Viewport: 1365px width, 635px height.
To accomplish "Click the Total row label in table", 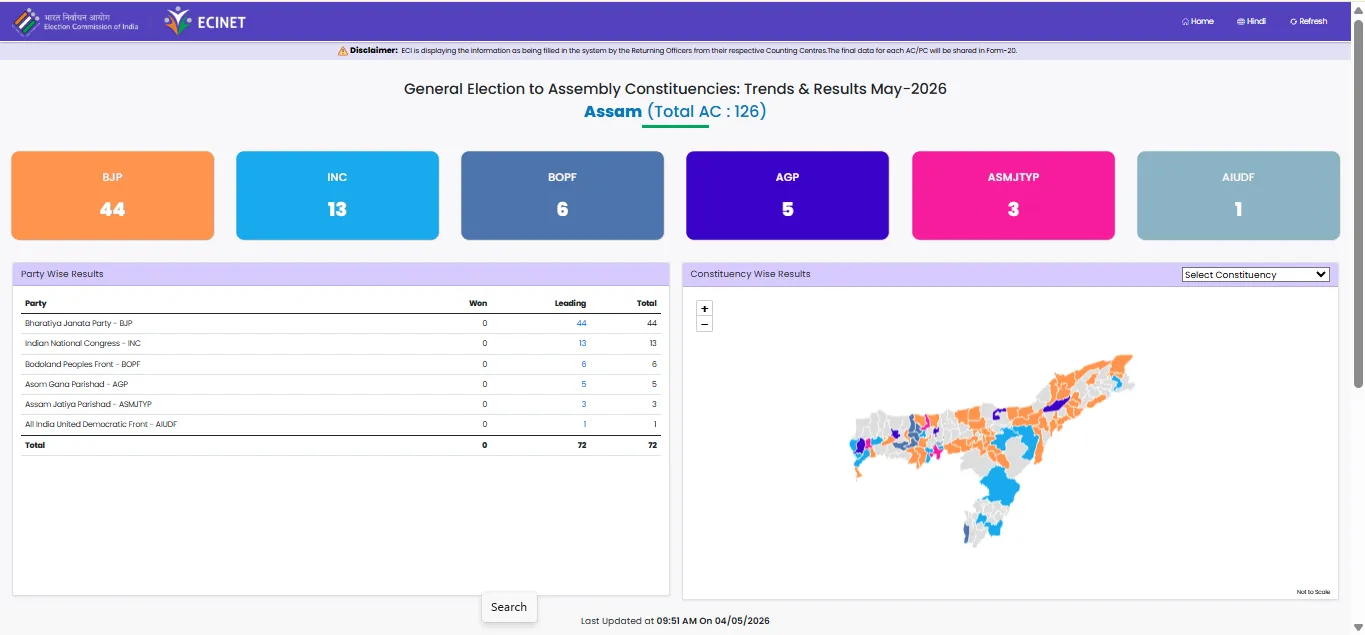I will pyautogui.click(x=35, y=445).
